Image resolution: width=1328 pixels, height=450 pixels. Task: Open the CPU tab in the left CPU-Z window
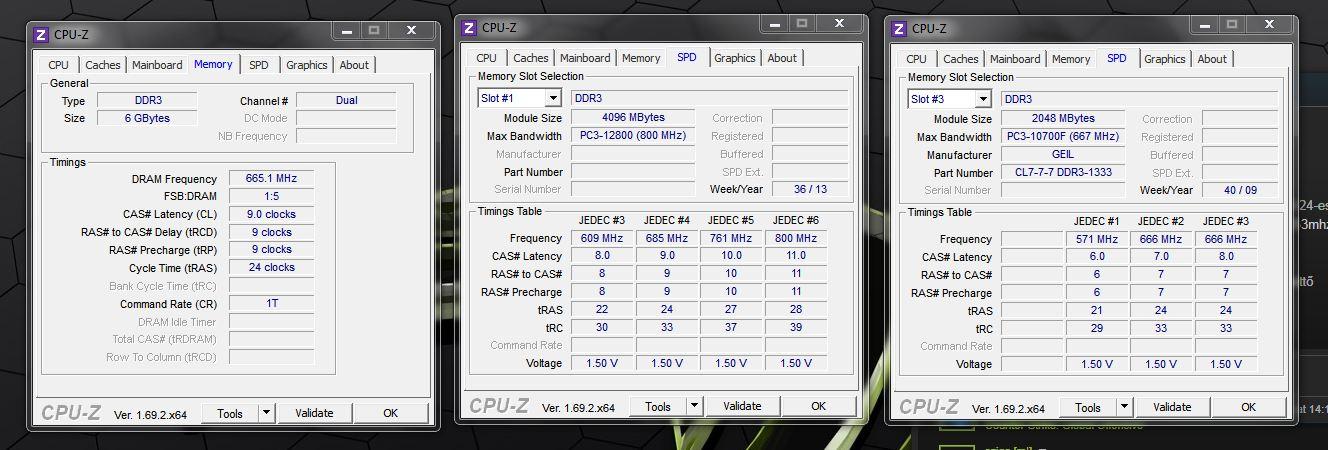click(58, 65)
